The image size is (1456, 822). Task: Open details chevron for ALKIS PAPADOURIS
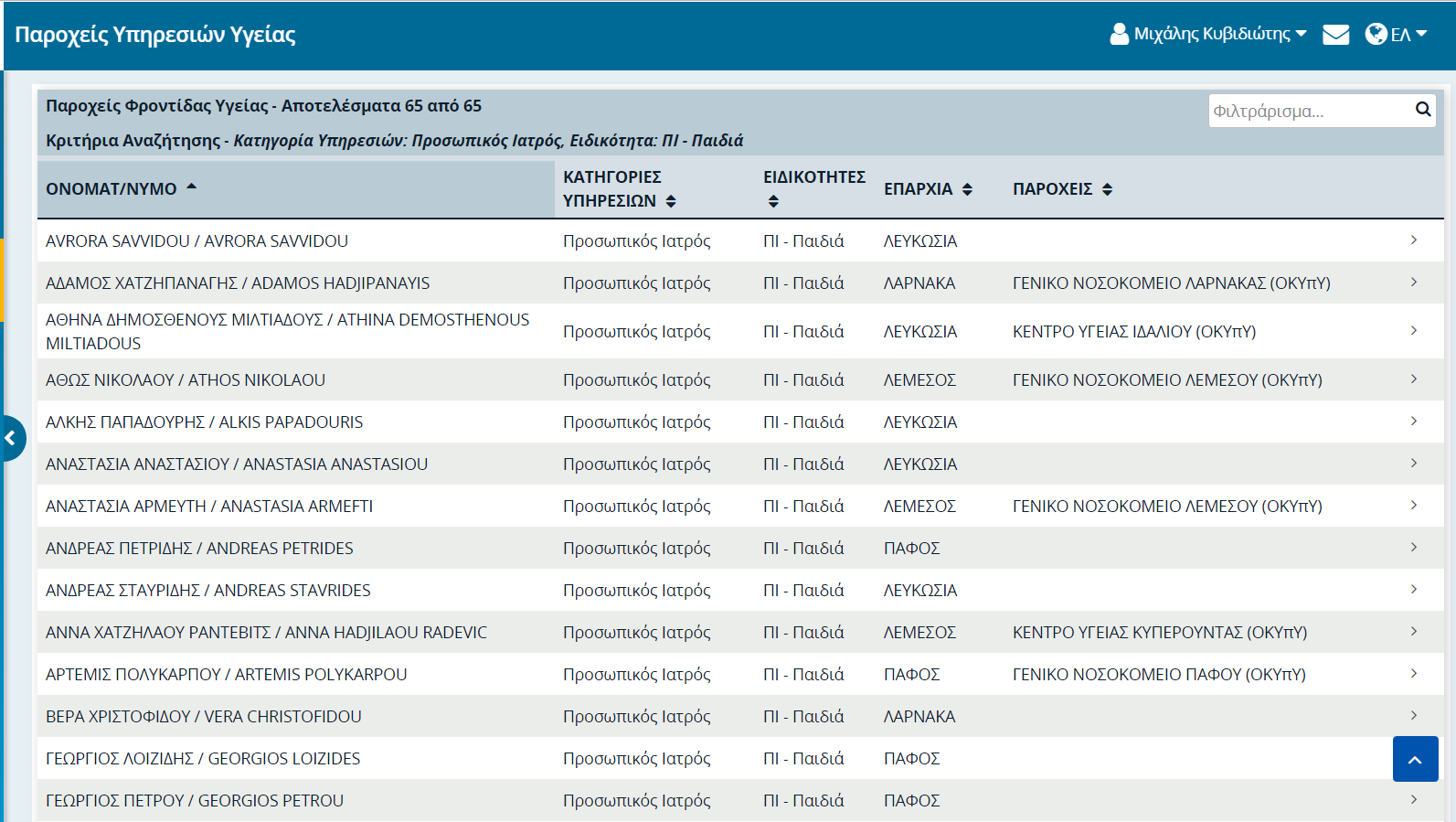click(x=1414, y=422)
